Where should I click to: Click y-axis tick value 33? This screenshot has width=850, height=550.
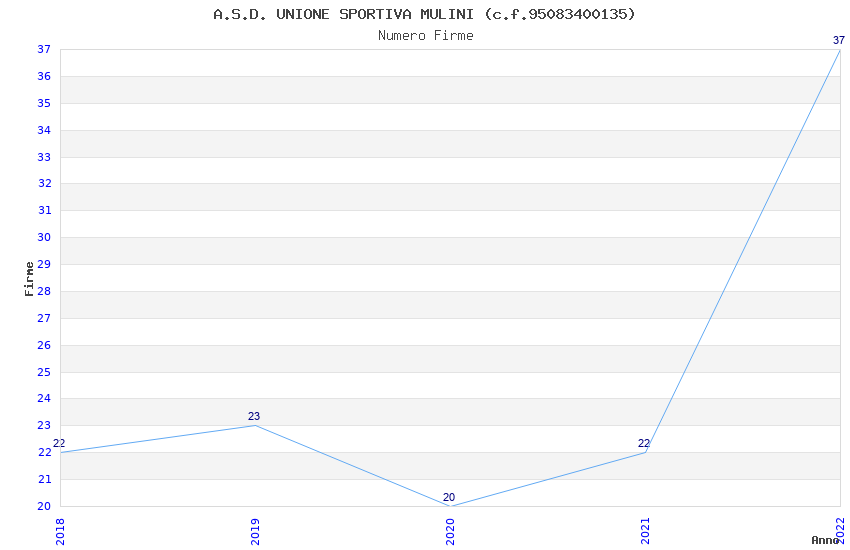(44, 157)
